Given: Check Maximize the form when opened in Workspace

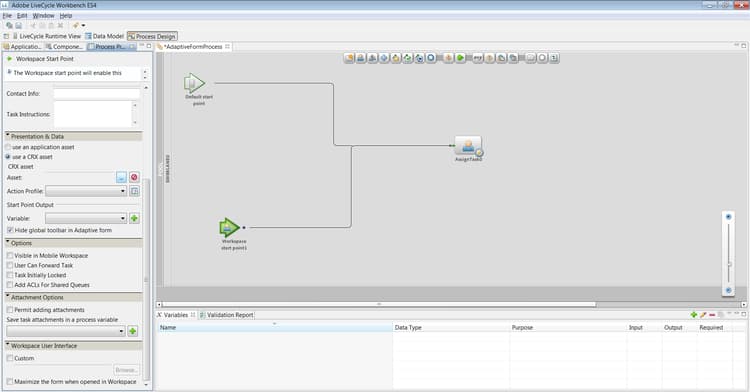Looking at the screenshot, I should pos(10,382).
